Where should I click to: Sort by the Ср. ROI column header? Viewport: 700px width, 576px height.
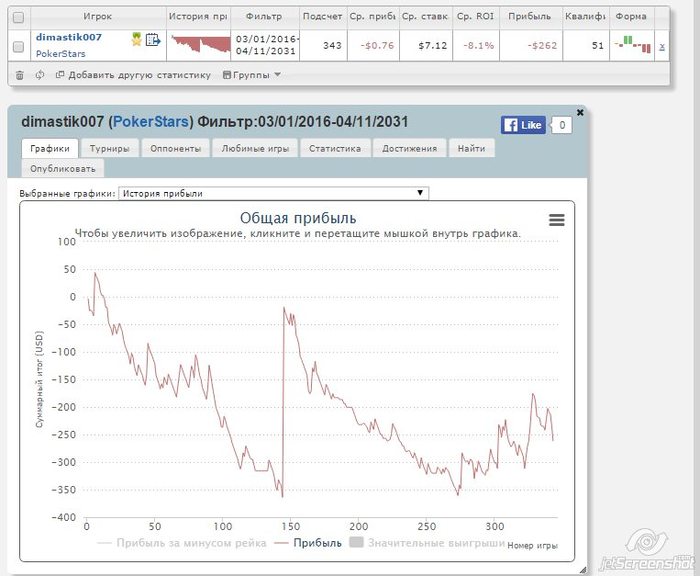point(475,17)
